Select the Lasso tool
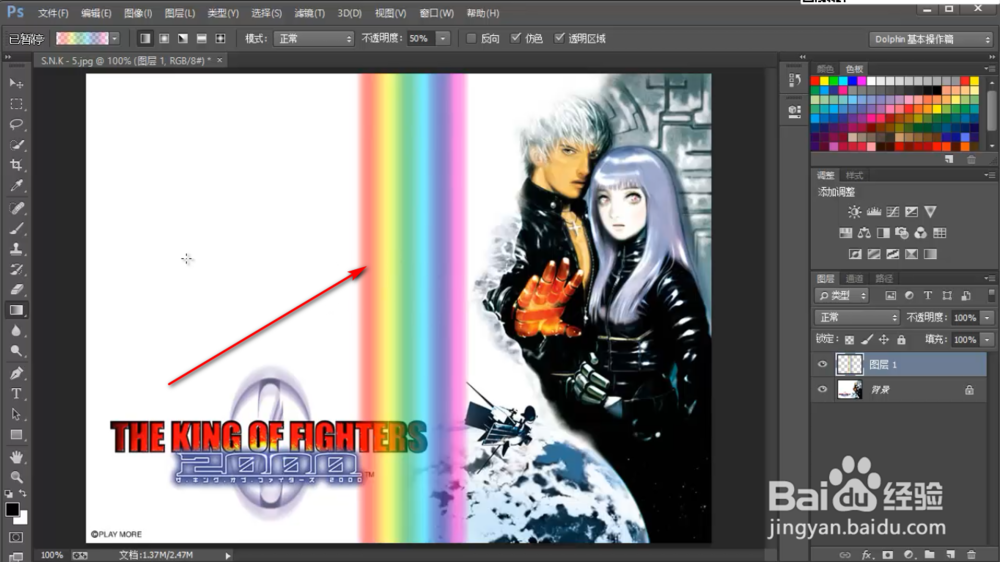1000x562 pixels. (16, 124)
